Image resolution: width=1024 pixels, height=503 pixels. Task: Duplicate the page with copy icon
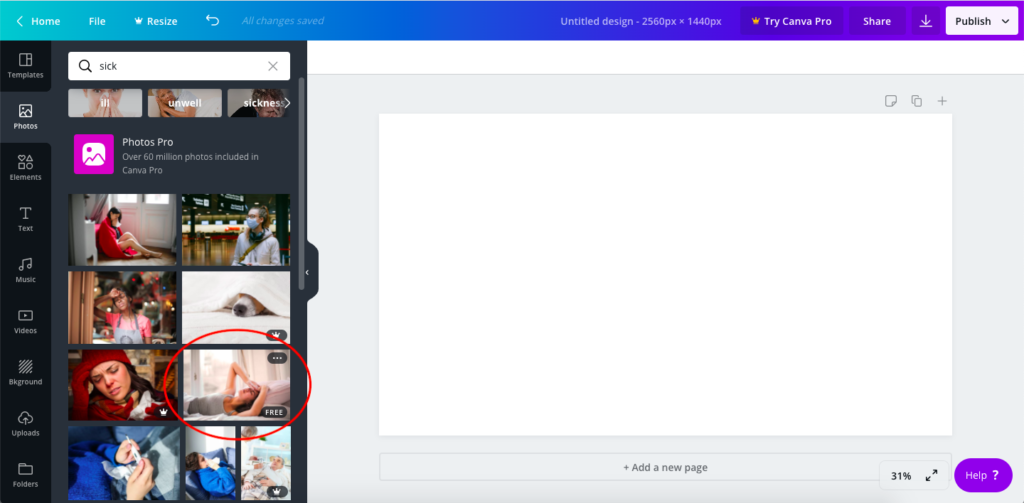pyautogui.click(x=916, y=101)
